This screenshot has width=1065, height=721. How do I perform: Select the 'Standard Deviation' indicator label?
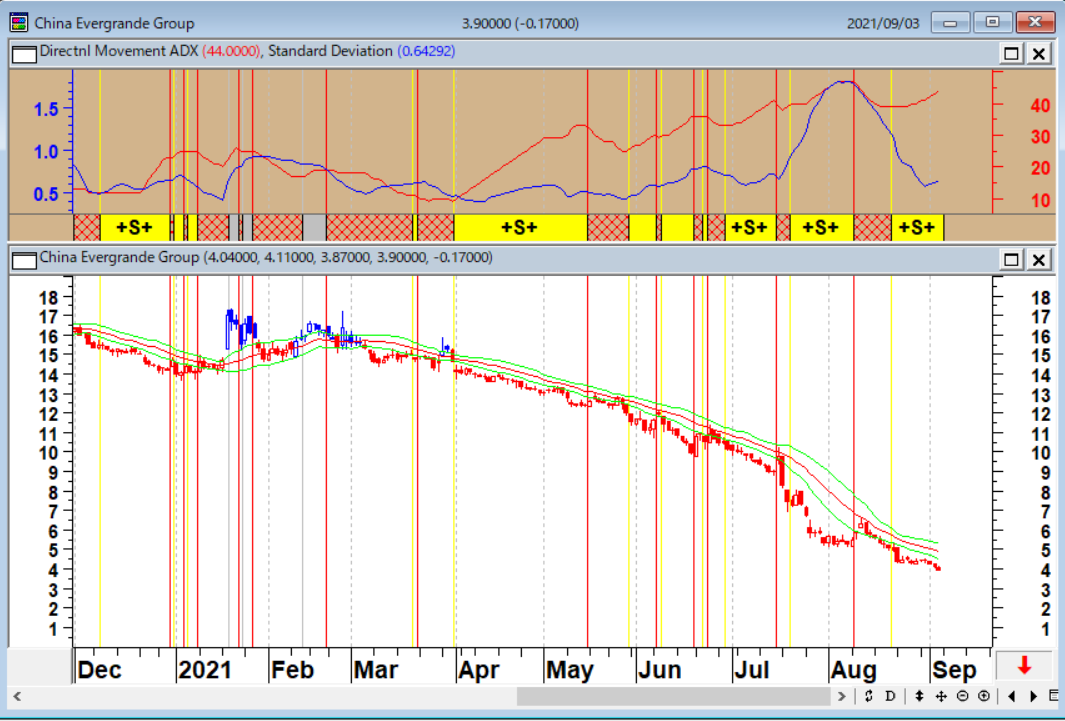(x=331, y=52)
